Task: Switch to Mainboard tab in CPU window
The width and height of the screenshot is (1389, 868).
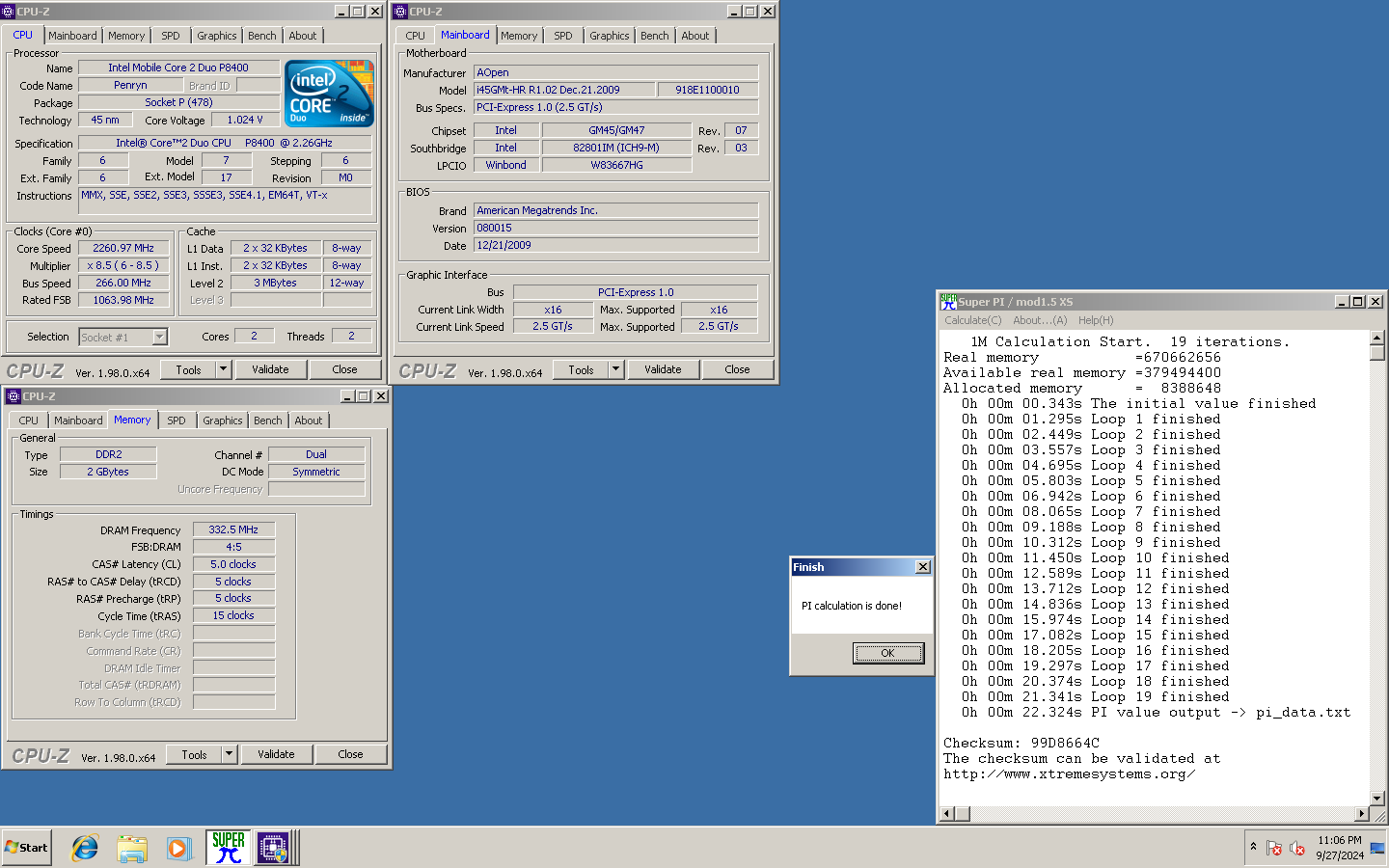Action: [73, 36]
